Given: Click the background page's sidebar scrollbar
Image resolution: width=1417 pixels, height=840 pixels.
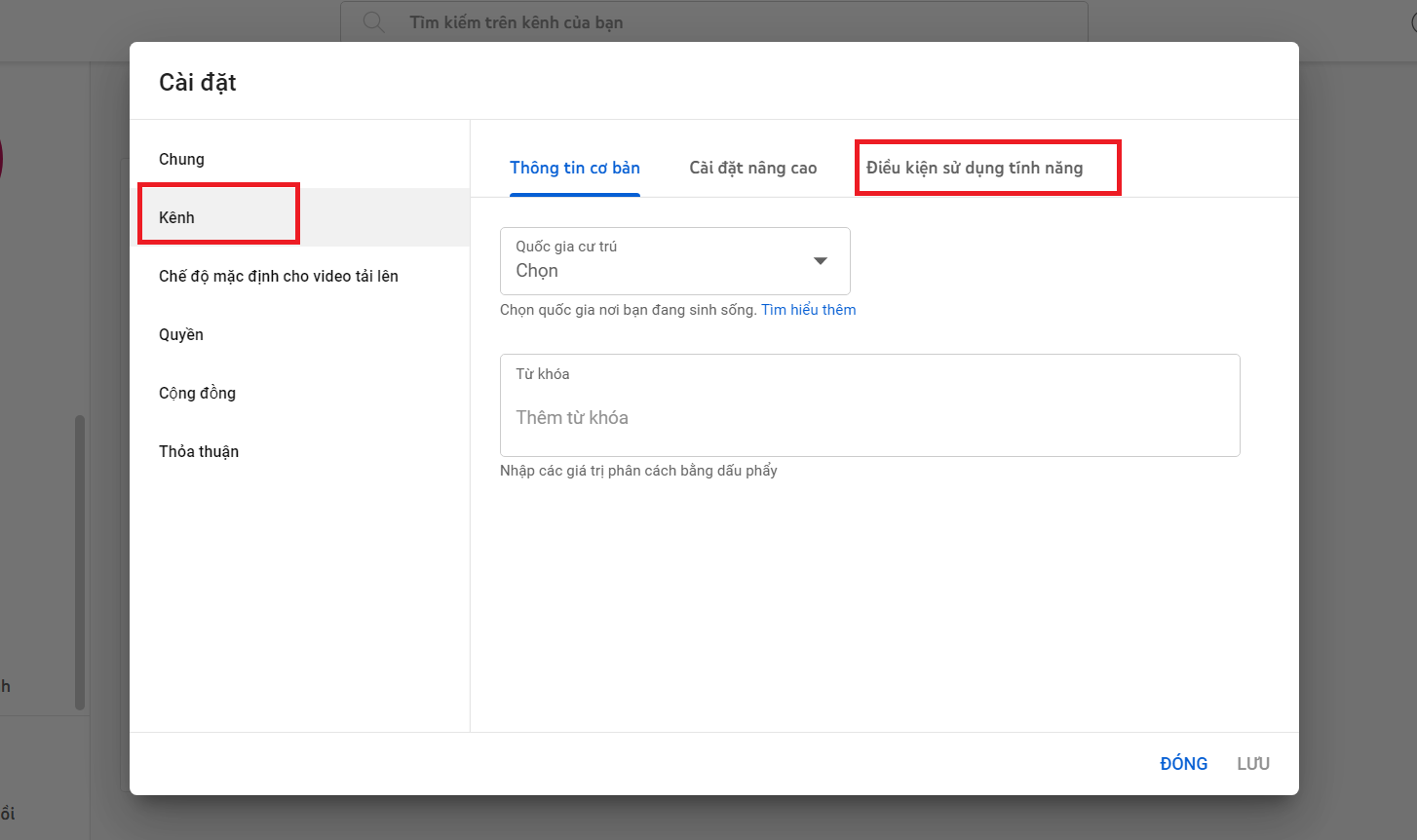Looking at the screenshot, I should point(80,563).
